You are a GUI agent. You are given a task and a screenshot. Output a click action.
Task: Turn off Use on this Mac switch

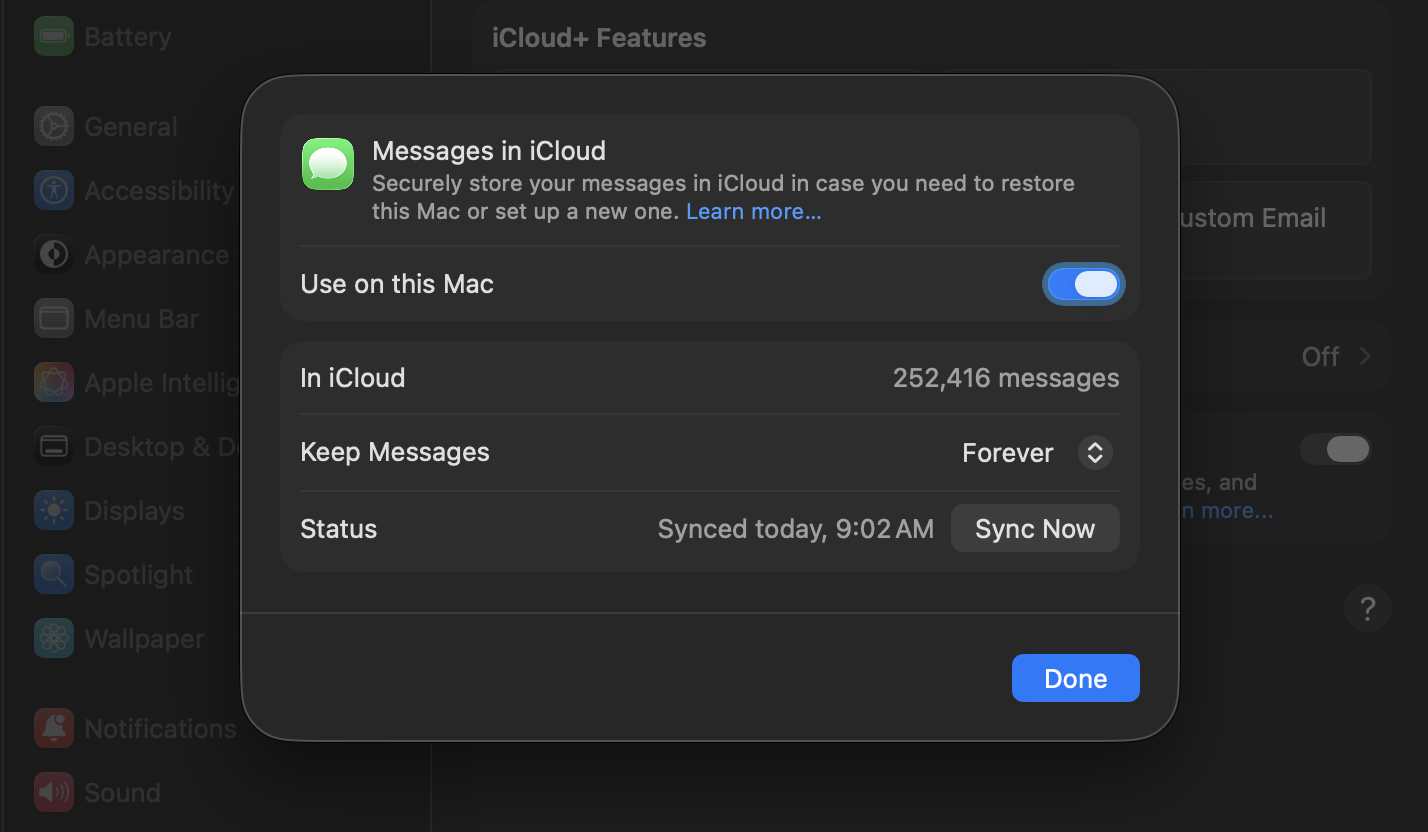1084,284
